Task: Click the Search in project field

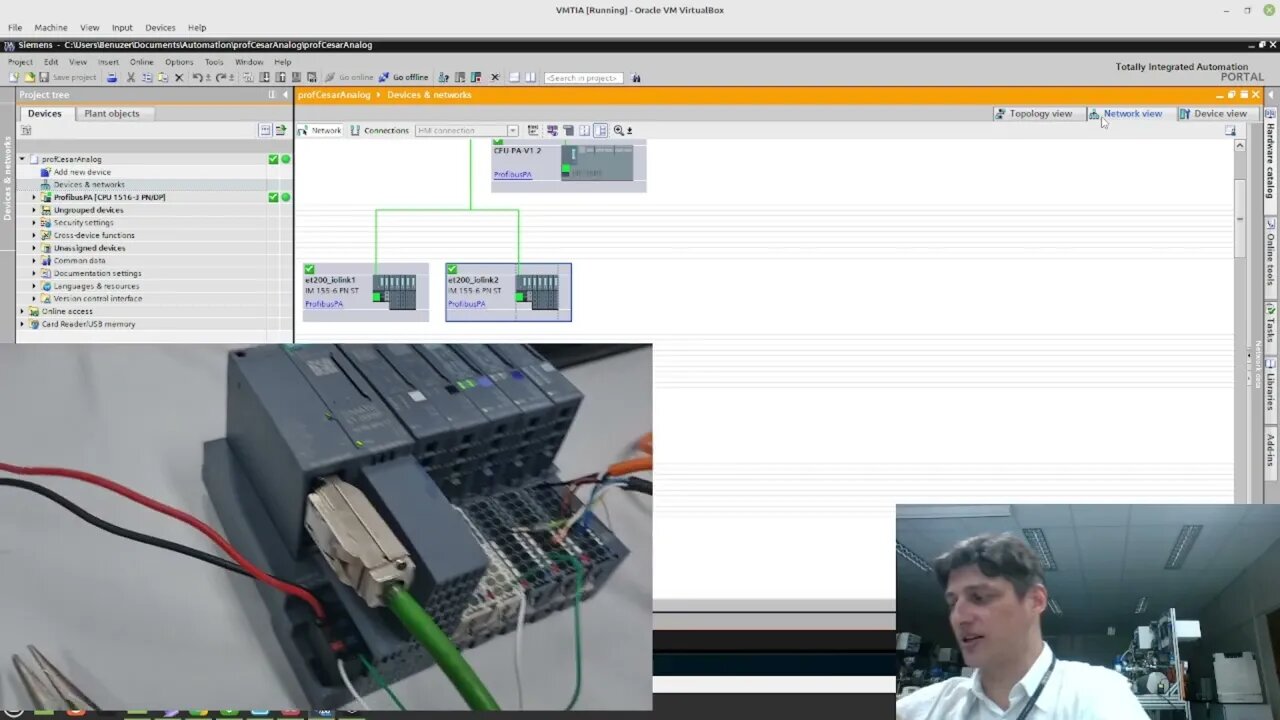Action: click(583, 77)
